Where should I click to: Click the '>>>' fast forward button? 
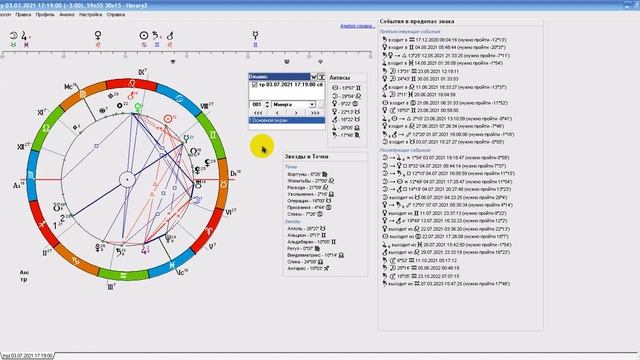[315, 113]
